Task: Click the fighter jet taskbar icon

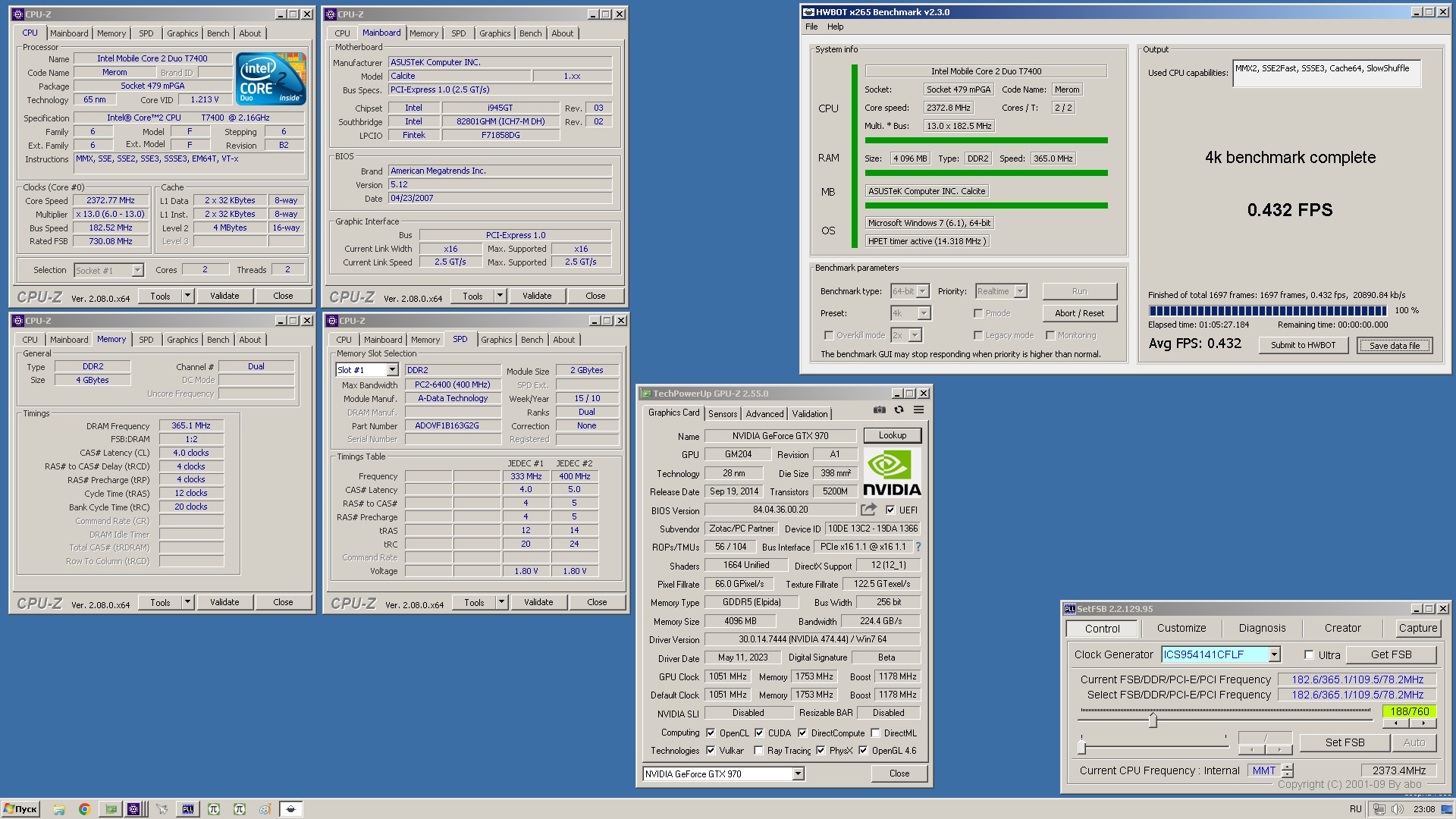Action: pyautogui.click(x=162, y=809)
